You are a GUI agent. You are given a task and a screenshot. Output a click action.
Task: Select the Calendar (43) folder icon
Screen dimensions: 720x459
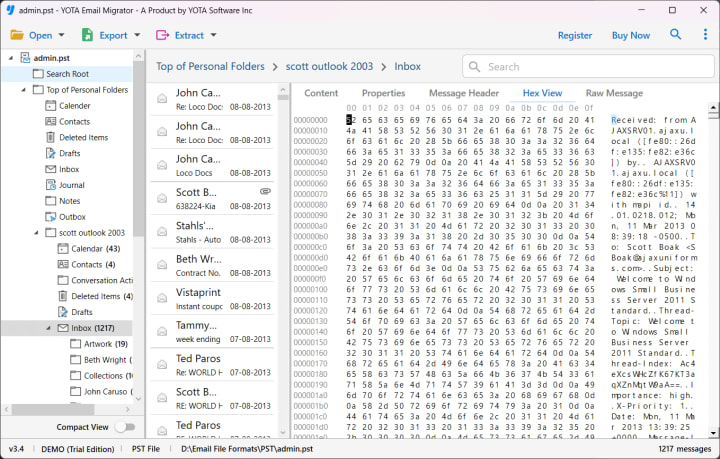click(x=63, y=249)
